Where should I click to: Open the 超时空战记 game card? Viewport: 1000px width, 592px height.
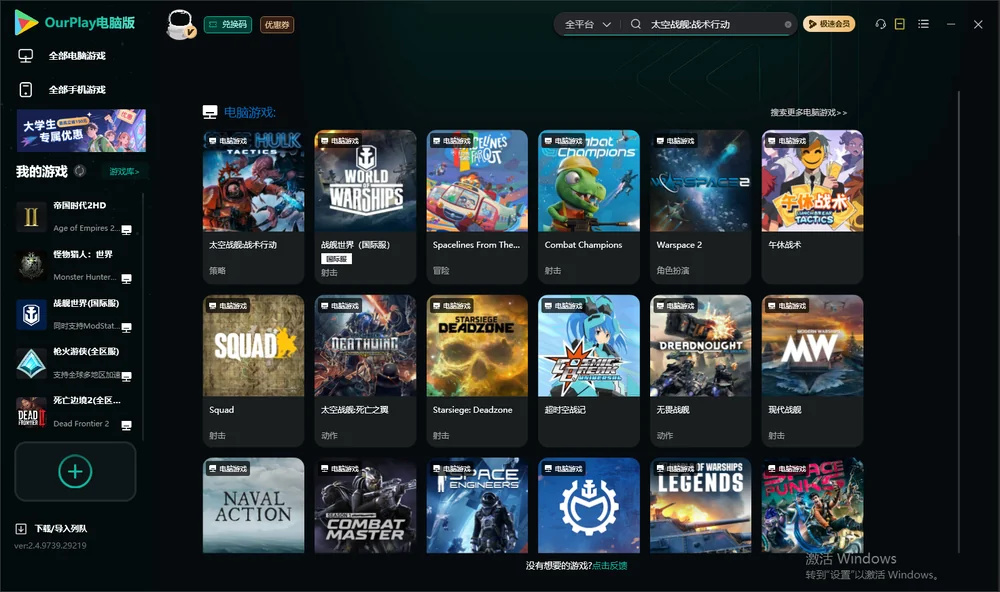589,371
